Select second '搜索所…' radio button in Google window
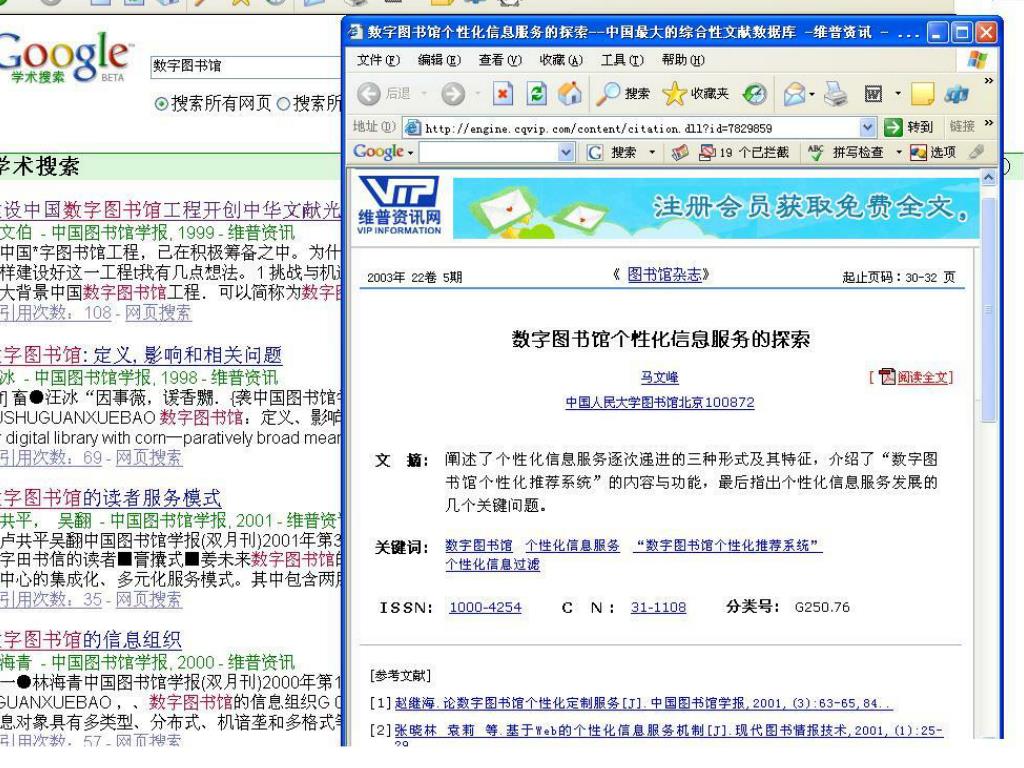1024x768 pixels. pyautogui.click(x=283, y=103)
